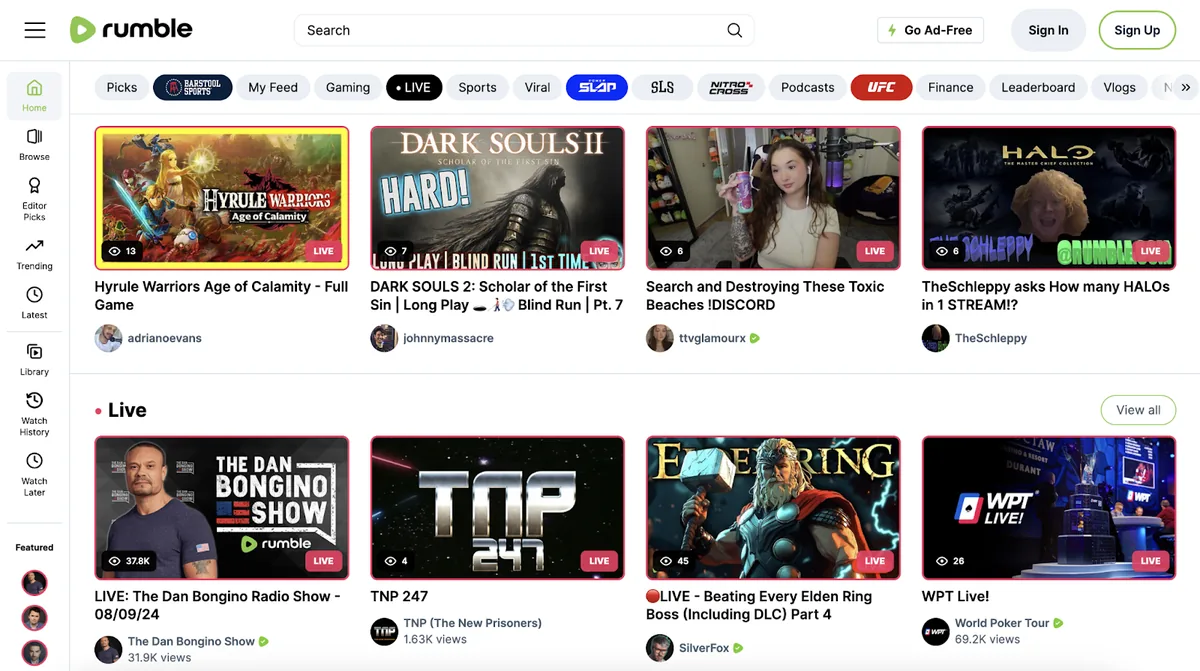Expand category list with double chevron
The image size is (1200, 671).
[1185, 87]
